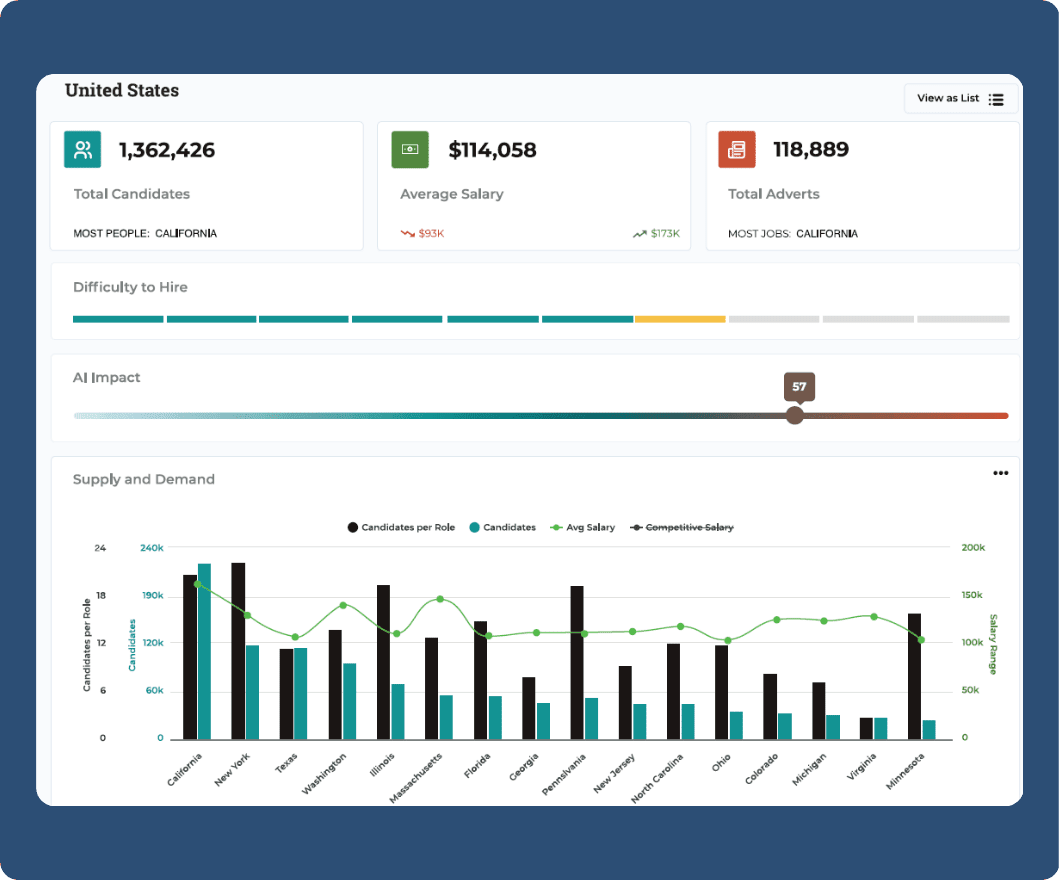Enable the Competitive Salary legend series
Image resolution: width=1060 pixels, height=880 pixels.
pos(681,527)
